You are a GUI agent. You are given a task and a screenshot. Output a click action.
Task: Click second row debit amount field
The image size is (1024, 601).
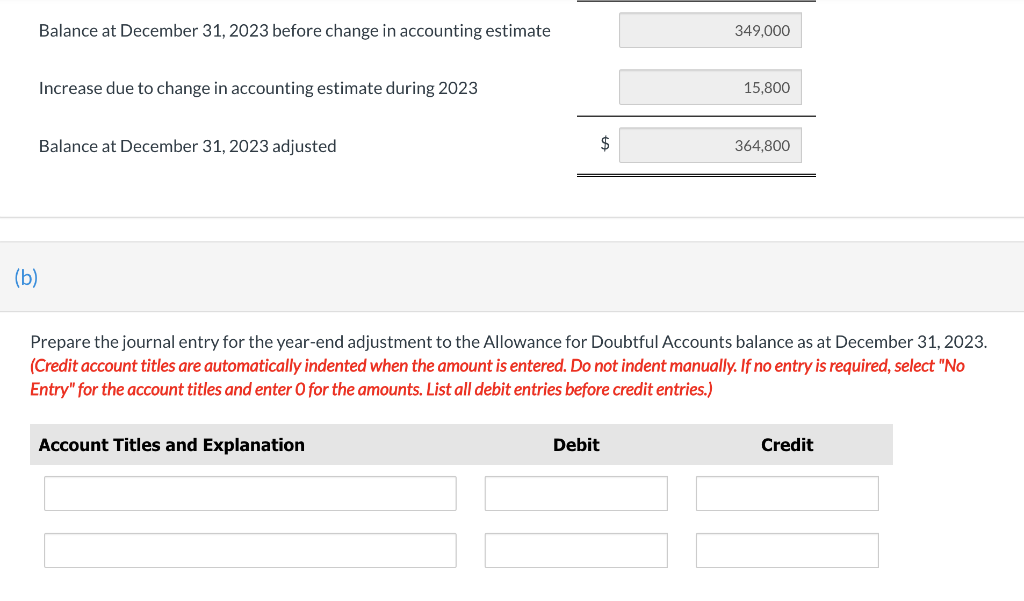[576, 551]
